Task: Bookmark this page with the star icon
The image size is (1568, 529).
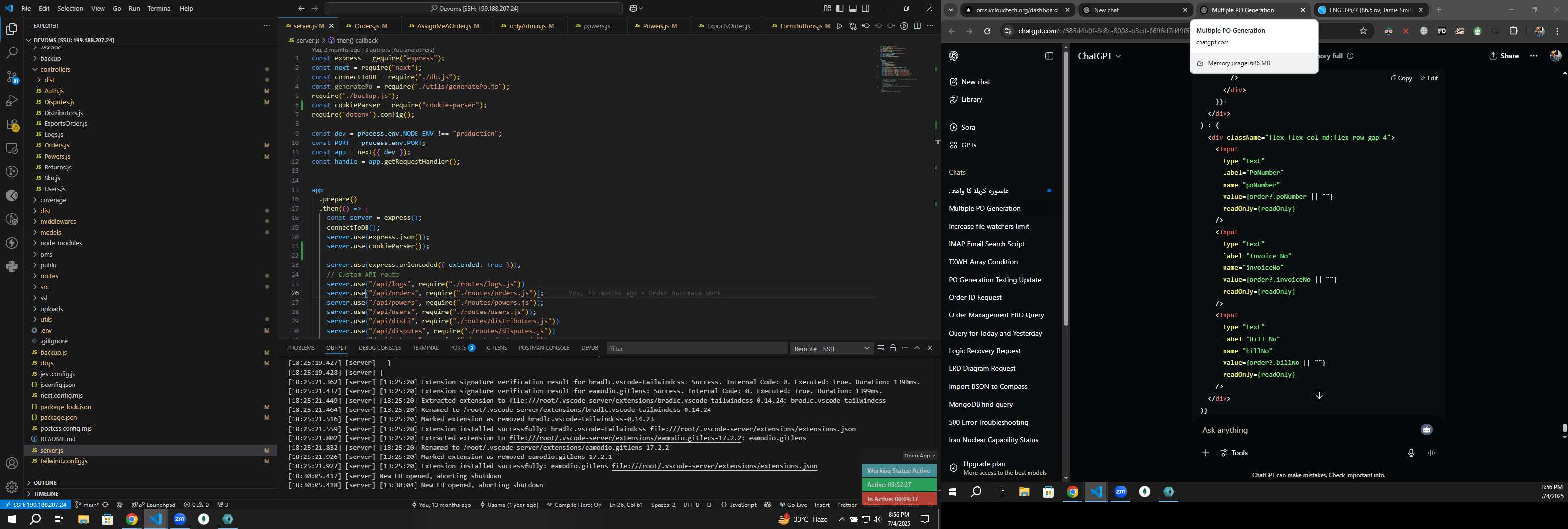Action: pos(1364,31)
